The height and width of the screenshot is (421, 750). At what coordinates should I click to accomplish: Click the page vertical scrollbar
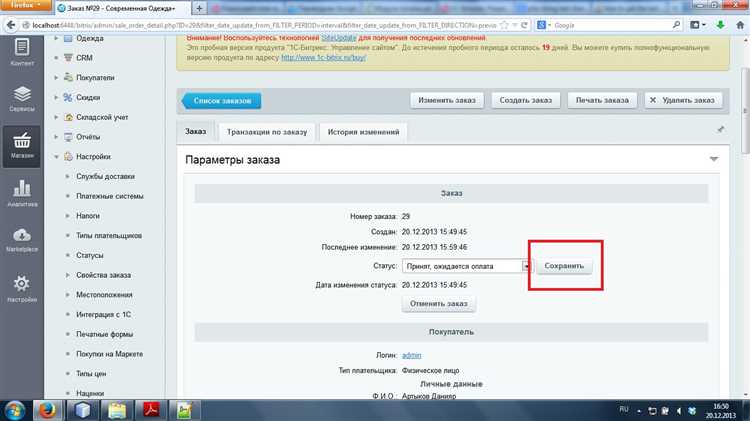pos(745,111)
